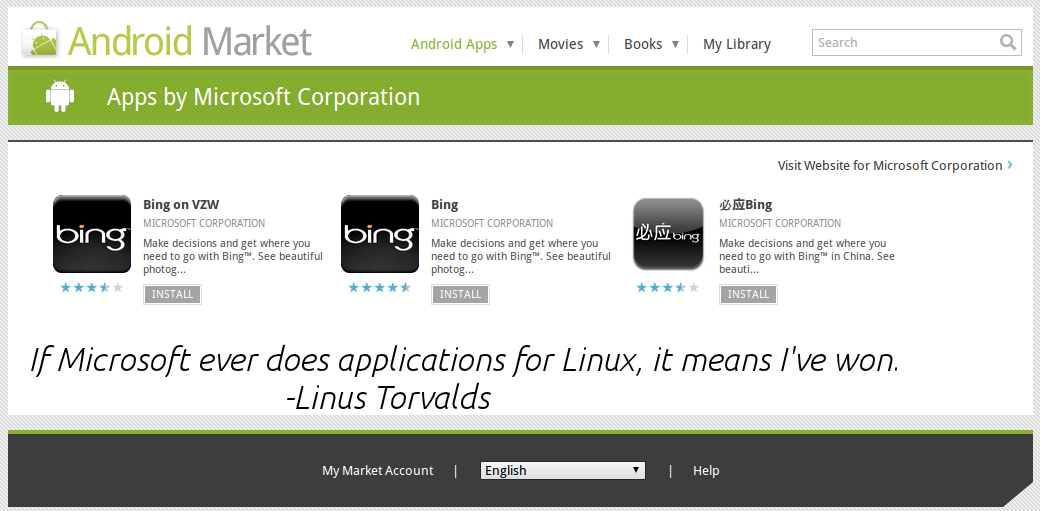The image size is (1040, 511).
Task: Visit Website for Microsoft Corporation link
Action: [x=890, y=166]
